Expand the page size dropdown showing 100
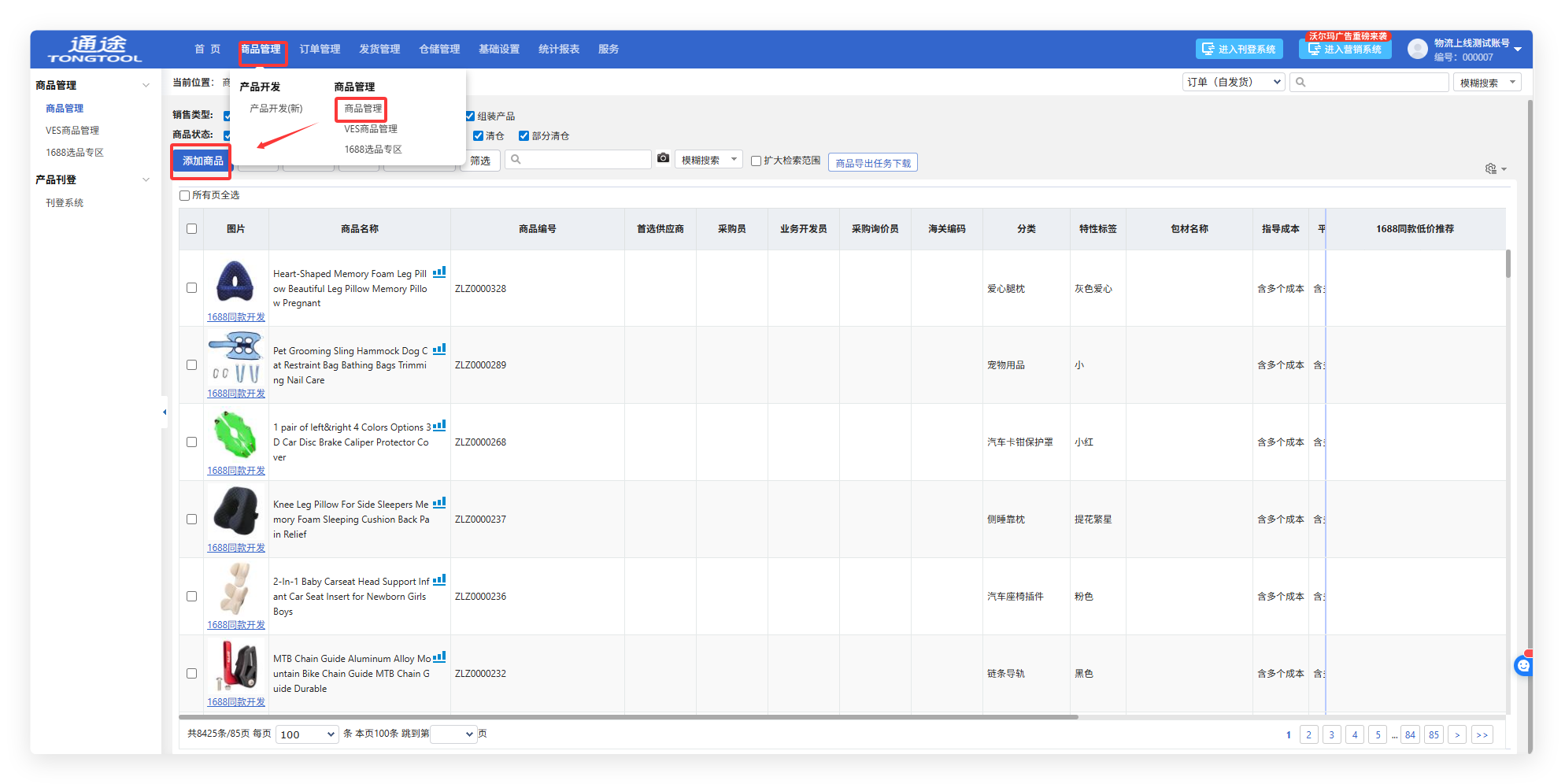 307,734
